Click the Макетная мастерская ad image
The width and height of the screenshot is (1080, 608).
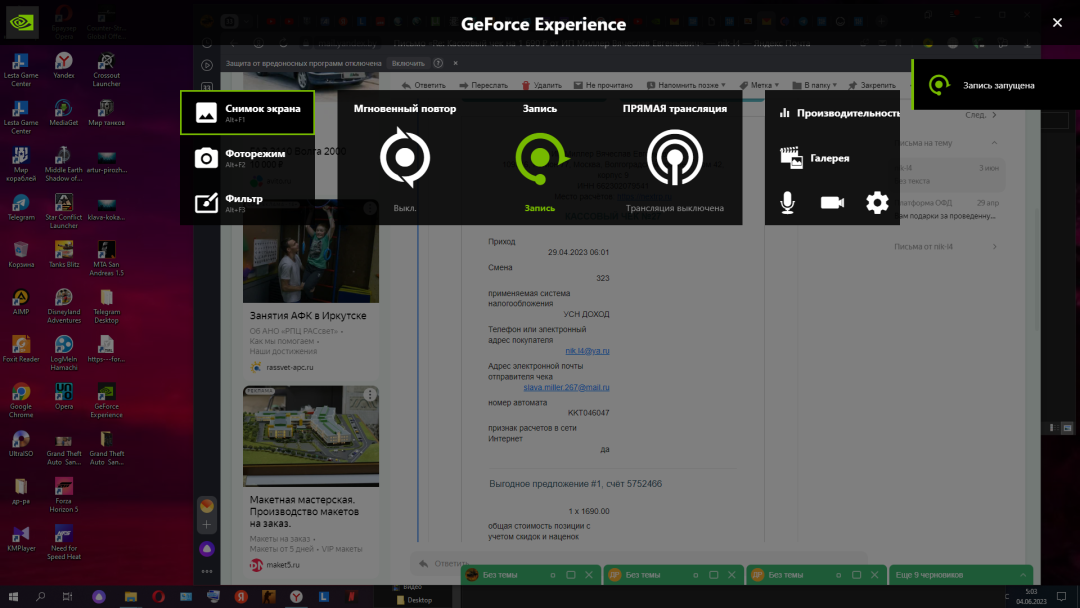click(311, 436)
